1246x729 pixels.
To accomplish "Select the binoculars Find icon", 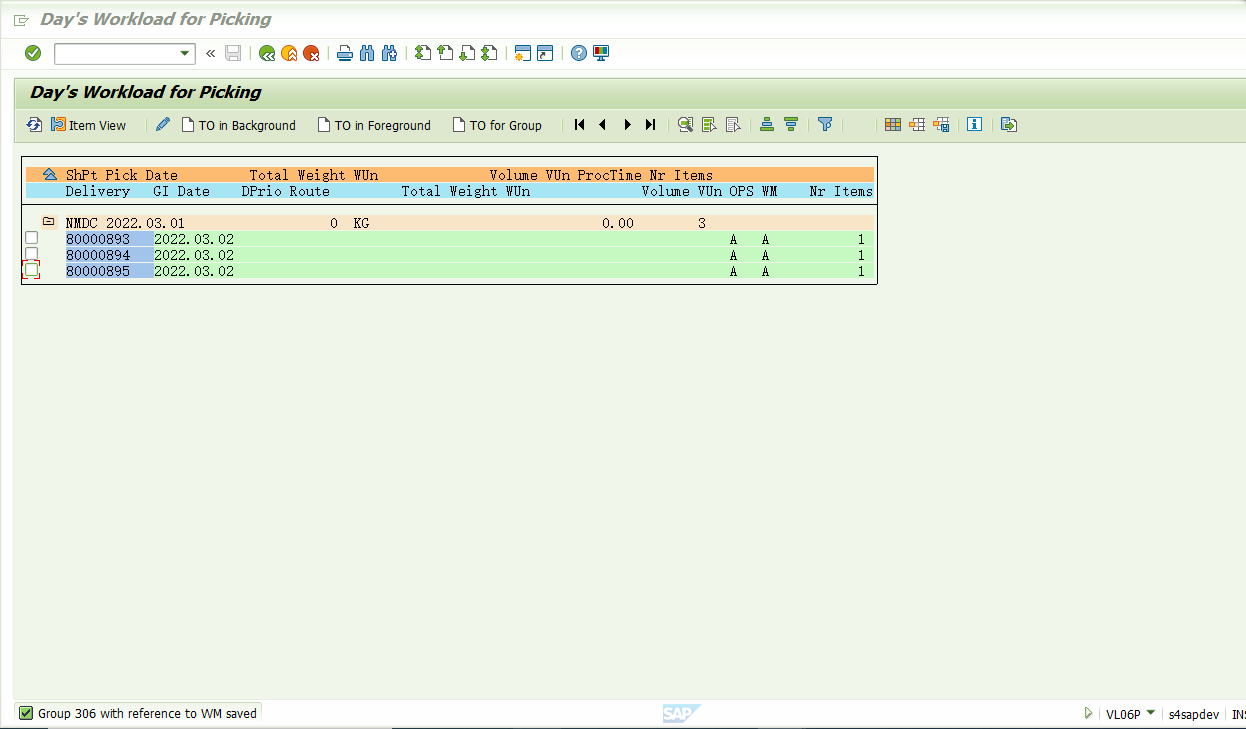I will [369, 52].
